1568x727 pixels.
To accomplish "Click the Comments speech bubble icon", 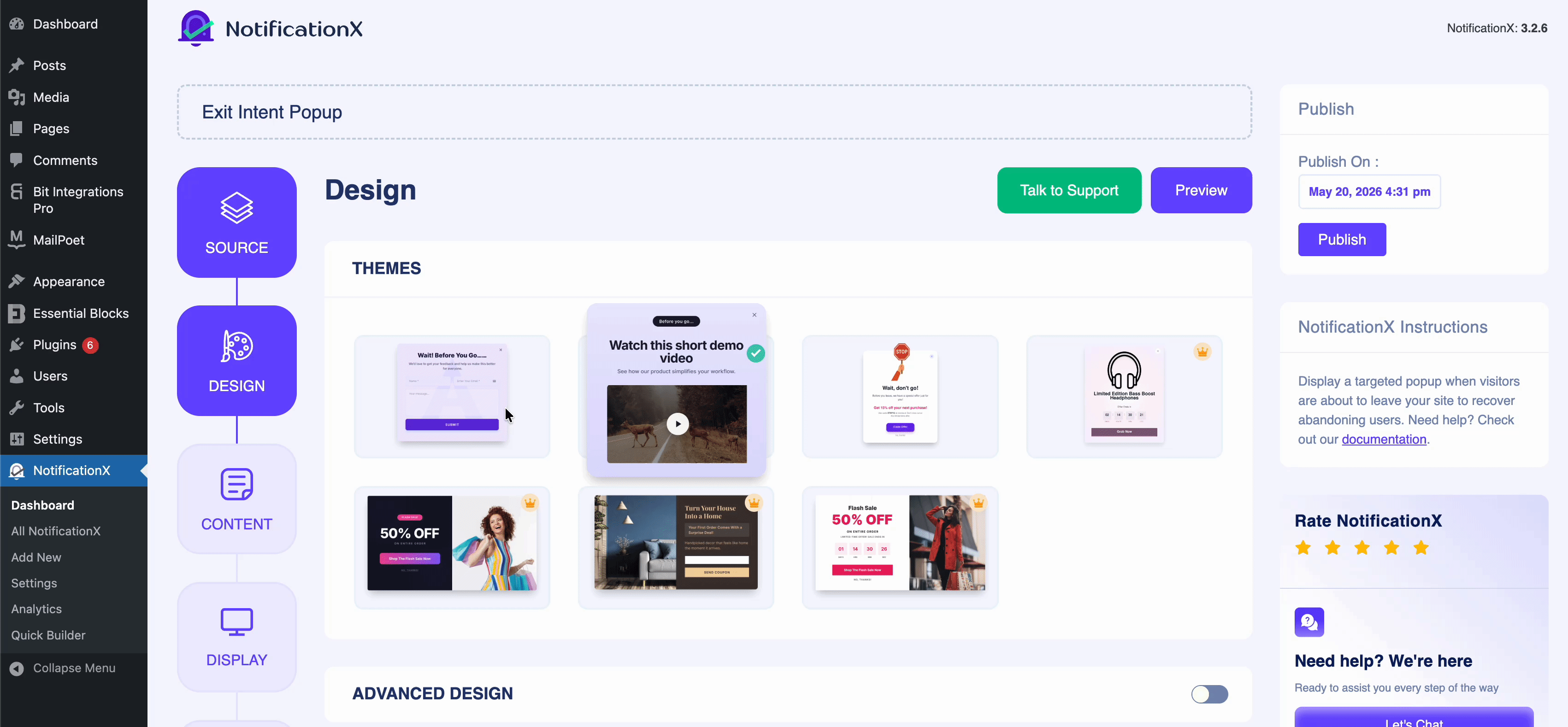I will 17,160.
